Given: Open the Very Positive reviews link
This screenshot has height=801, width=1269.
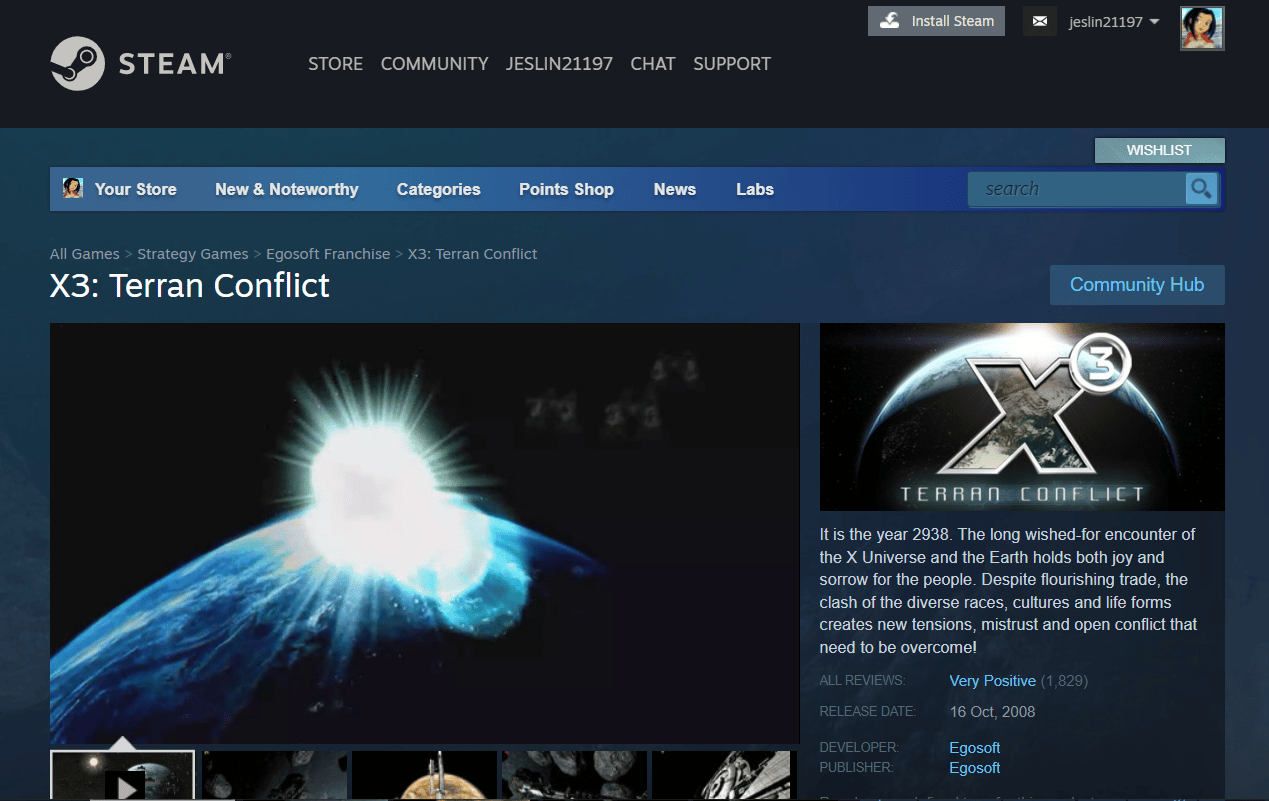Looking at the screenshot, I should click(992, 681).
